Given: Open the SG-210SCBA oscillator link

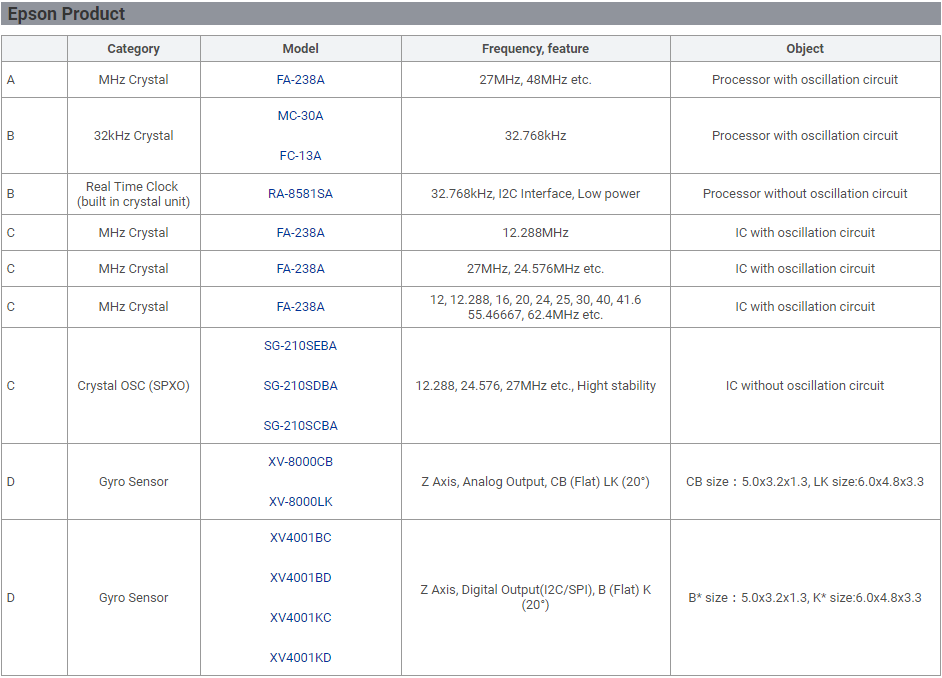Looking at the screenshot, I should point(300,425).
